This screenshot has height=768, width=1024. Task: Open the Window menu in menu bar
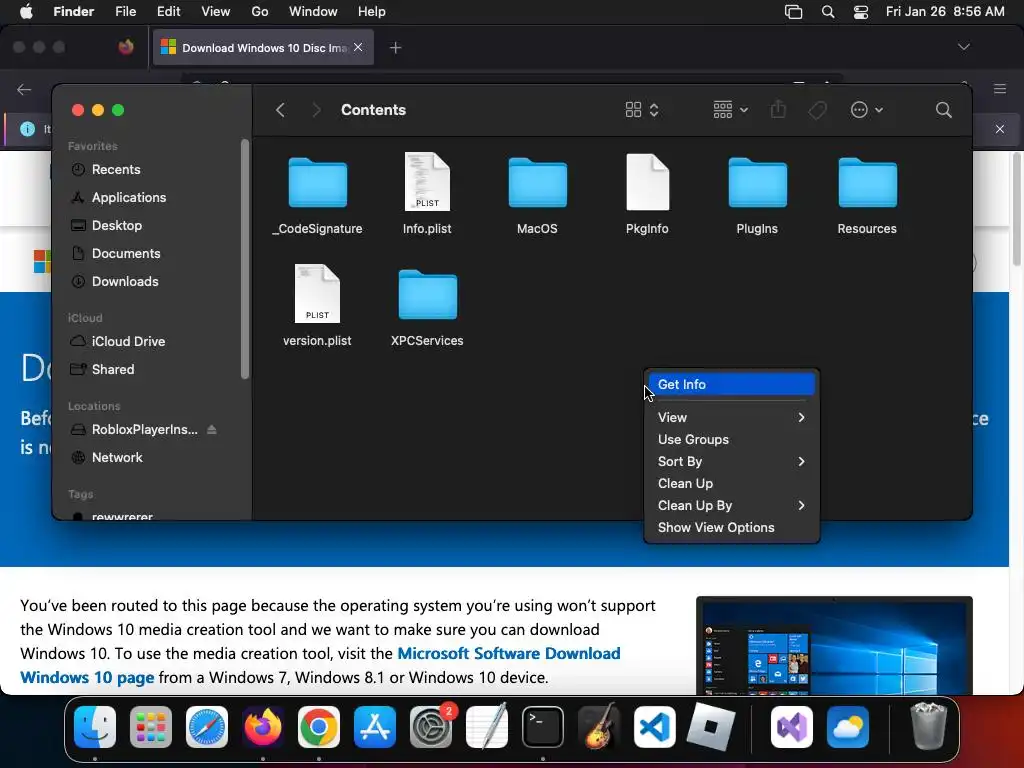[313, 12]
